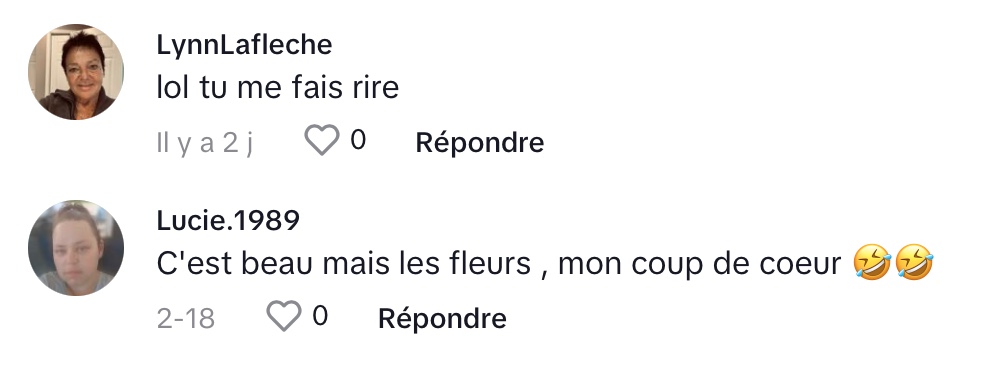Click the 'Il y a 2 j' timestamp

pyautogui.click(x=205, y=143)
